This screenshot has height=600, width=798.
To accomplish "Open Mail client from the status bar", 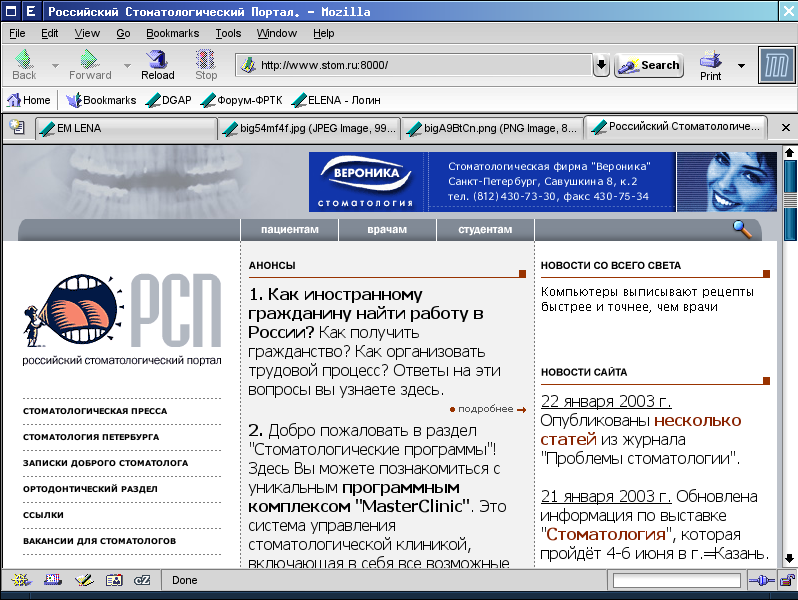I will pyautogui.click(x=53, y=580).
